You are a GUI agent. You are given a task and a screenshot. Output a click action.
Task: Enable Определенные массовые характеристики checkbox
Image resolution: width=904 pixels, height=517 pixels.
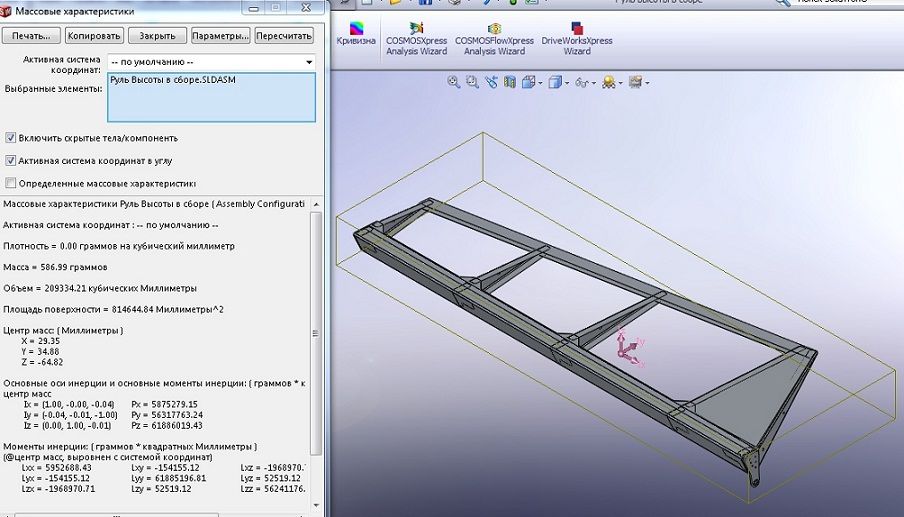11,183
